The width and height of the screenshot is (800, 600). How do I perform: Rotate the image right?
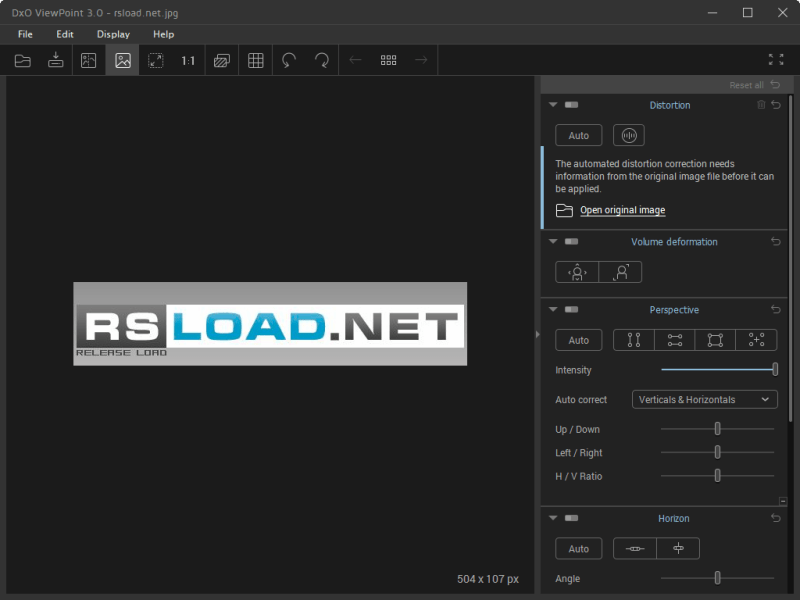point(322,60)
